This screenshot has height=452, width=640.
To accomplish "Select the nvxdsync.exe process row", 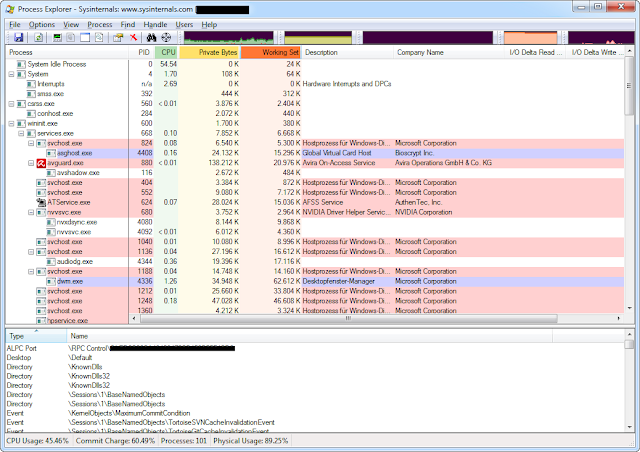I will click(315, 223).
